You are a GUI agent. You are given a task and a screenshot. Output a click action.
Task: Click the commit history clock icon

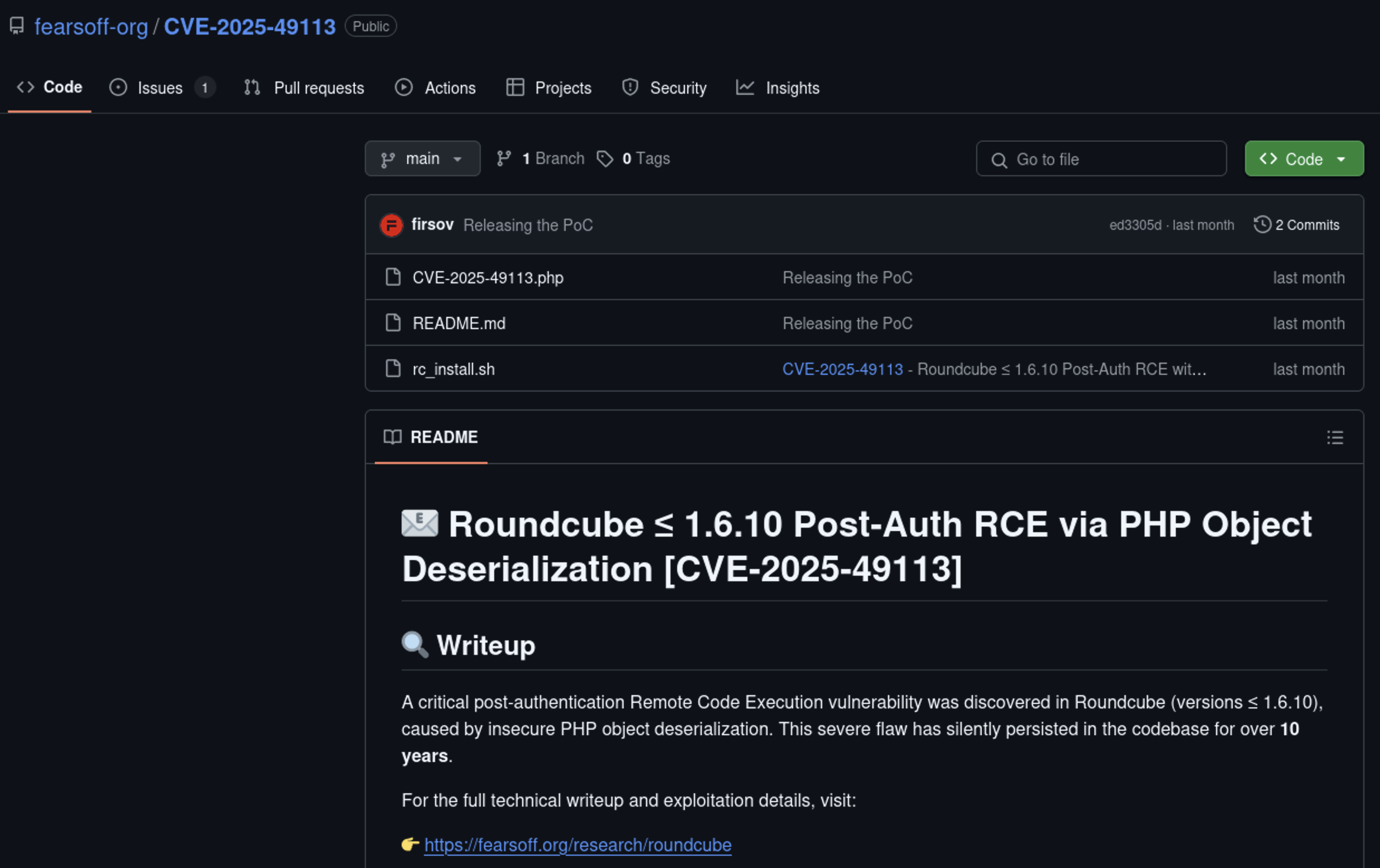1262,224
